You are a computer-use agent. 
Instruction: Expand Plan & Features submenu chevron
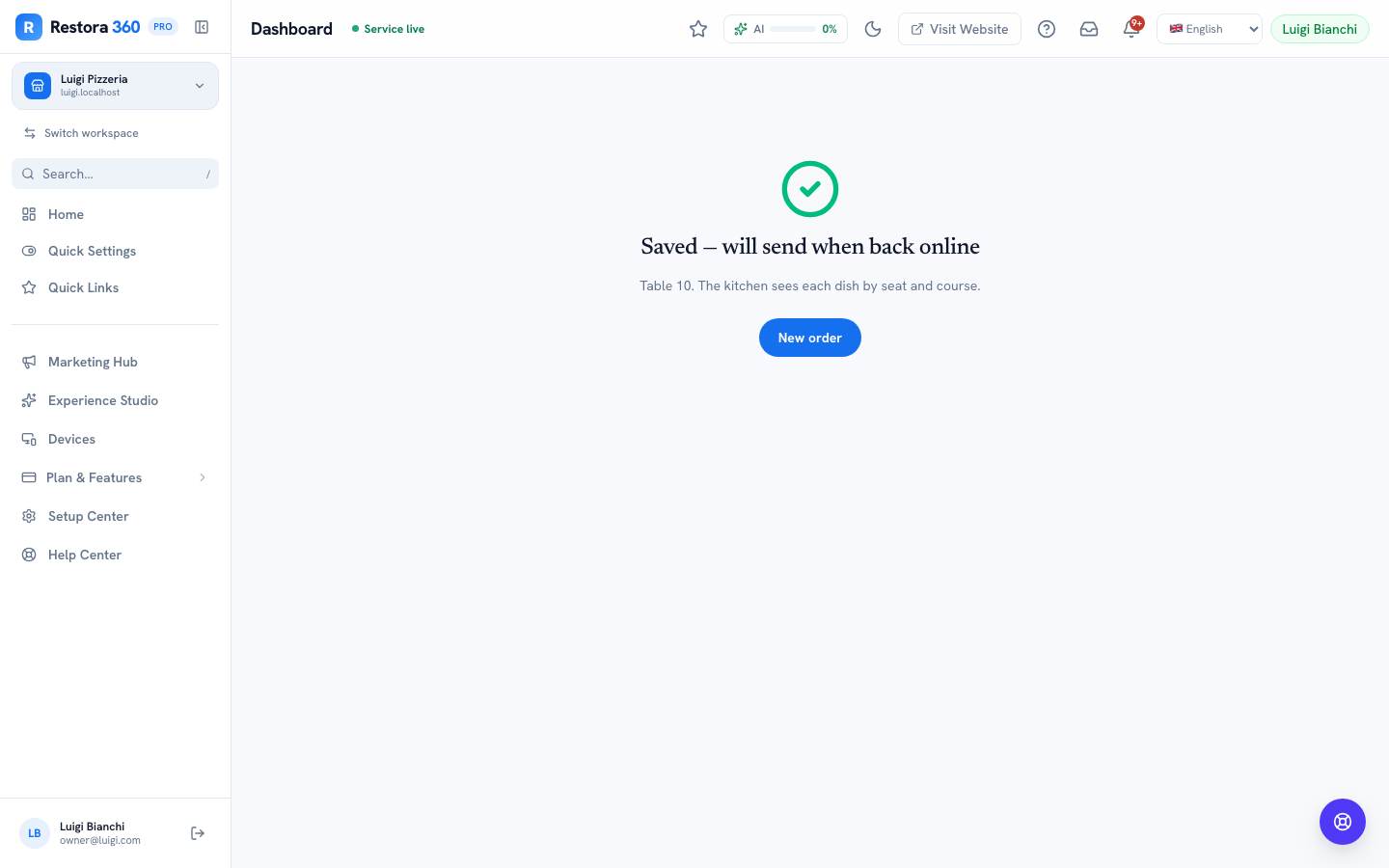coord(203,477)
